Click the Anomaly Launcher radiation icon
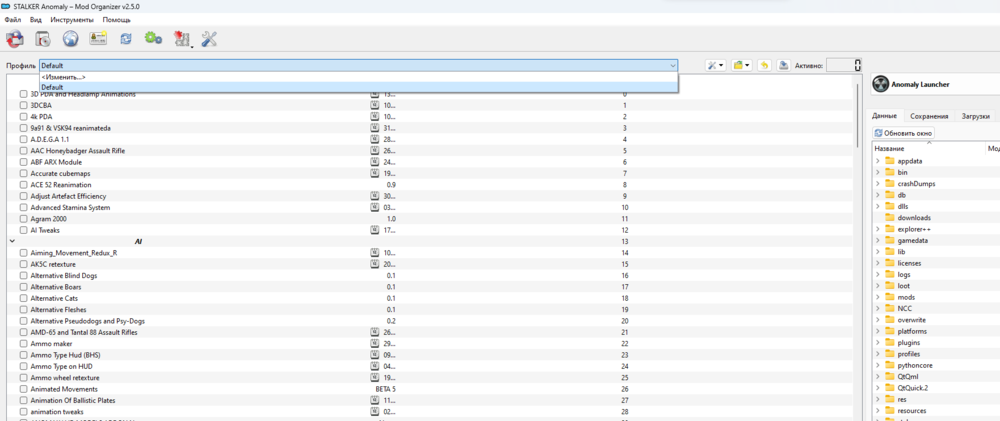This screenshot has width=1000, height=421. click(879, 84)
